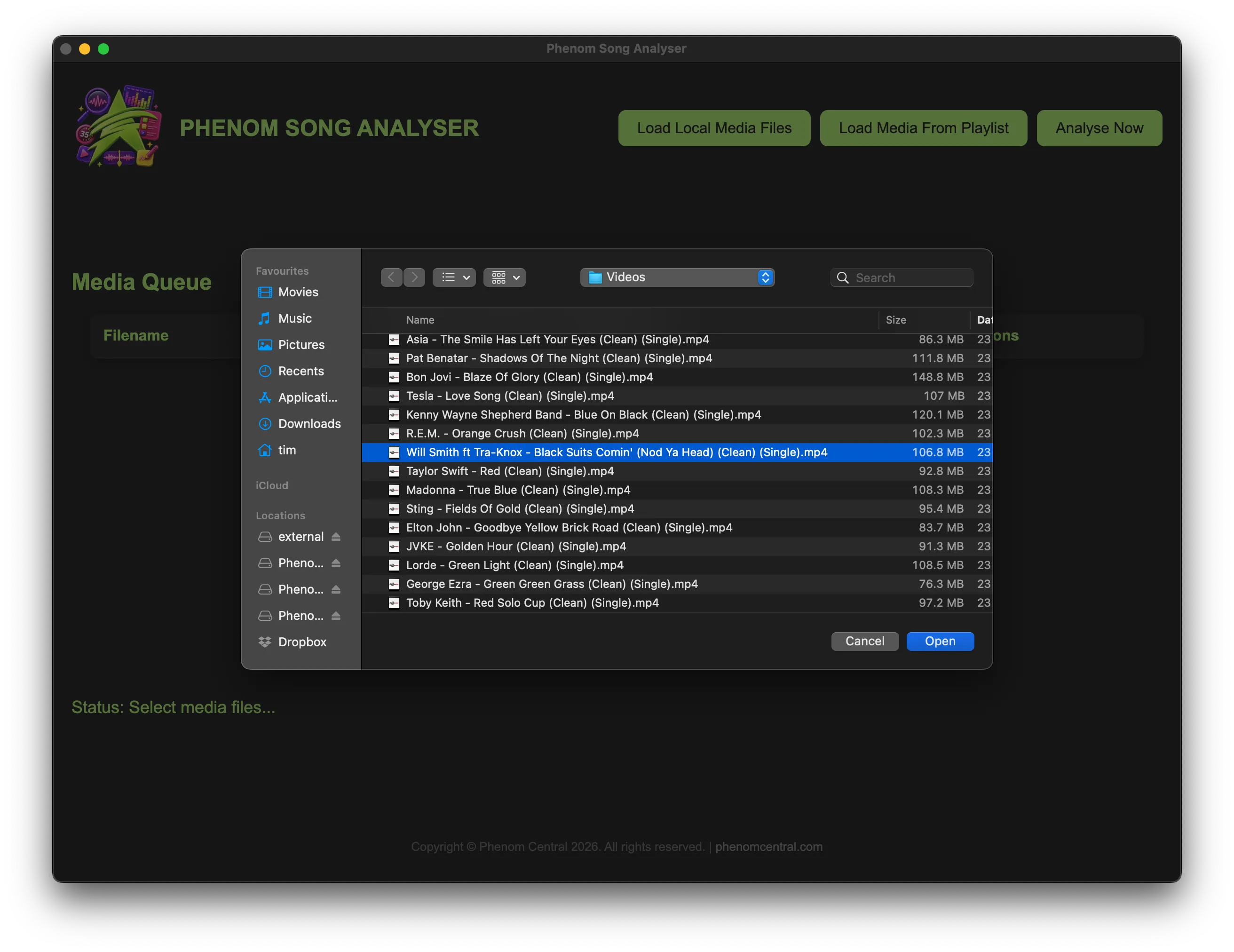Sort files by the Name column
This screenshot has width=1234, height=952.
[420, 320]
